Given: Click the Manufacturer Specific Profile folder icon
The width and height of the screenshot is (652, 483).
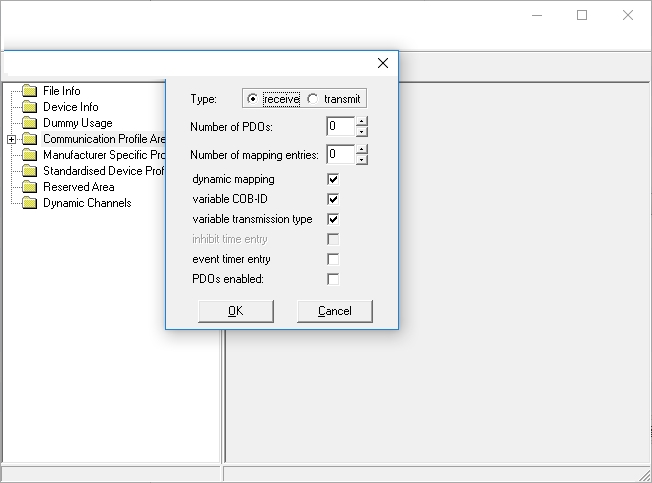Looking at the screenshot, I should point(29,155).
